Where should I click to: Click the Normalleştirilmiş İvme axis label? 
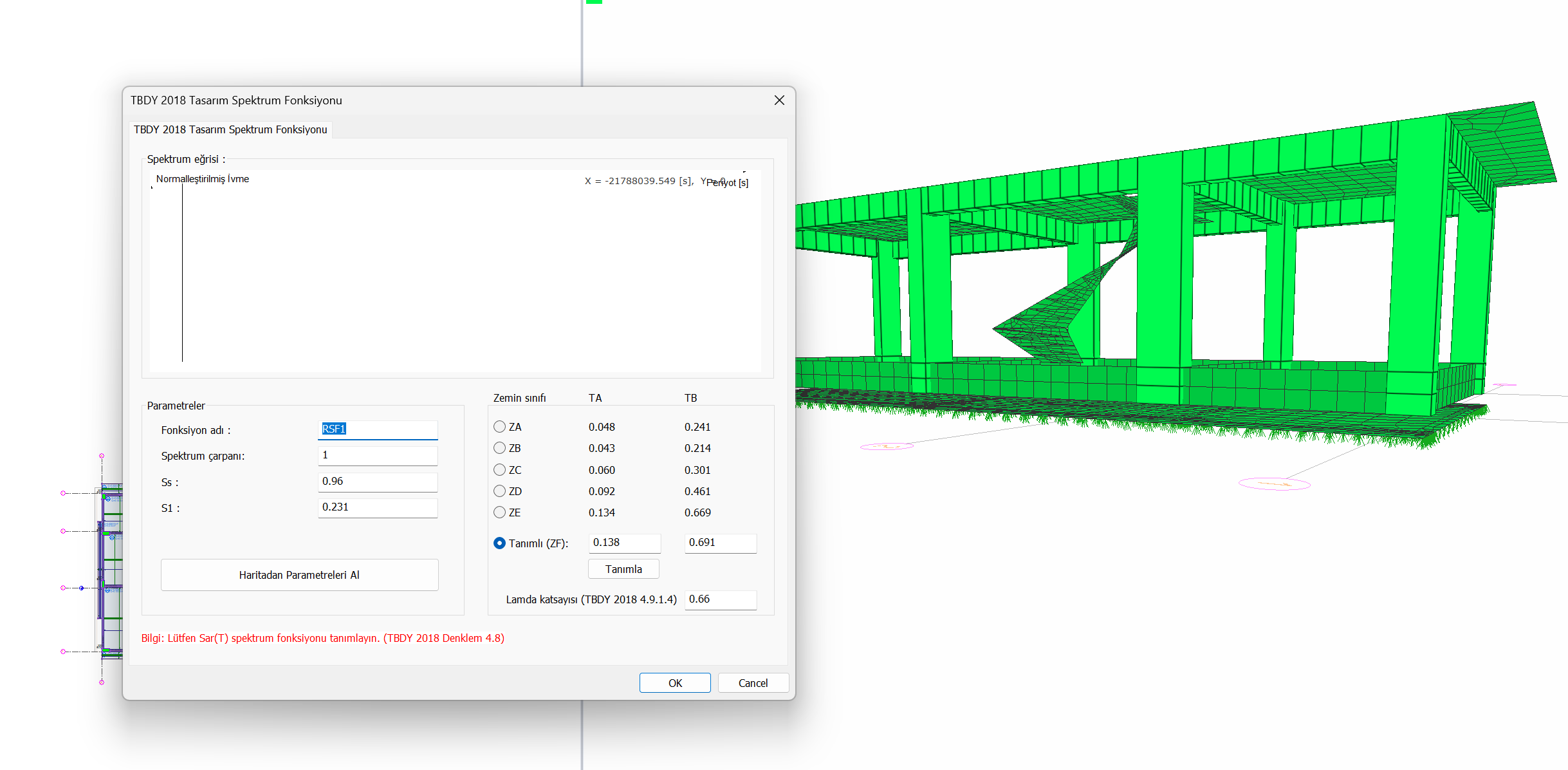tap(203, 179)
